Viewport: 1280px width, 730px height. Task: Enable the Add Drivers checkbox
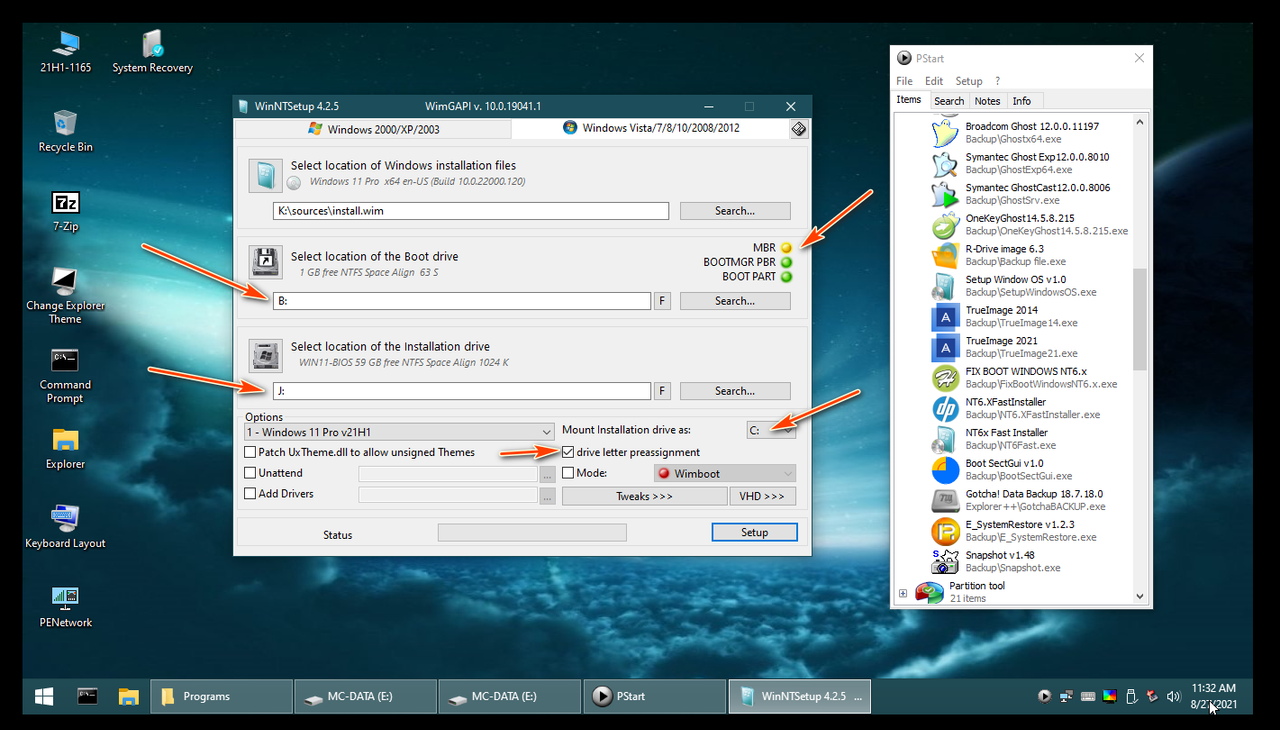(251, 494)
